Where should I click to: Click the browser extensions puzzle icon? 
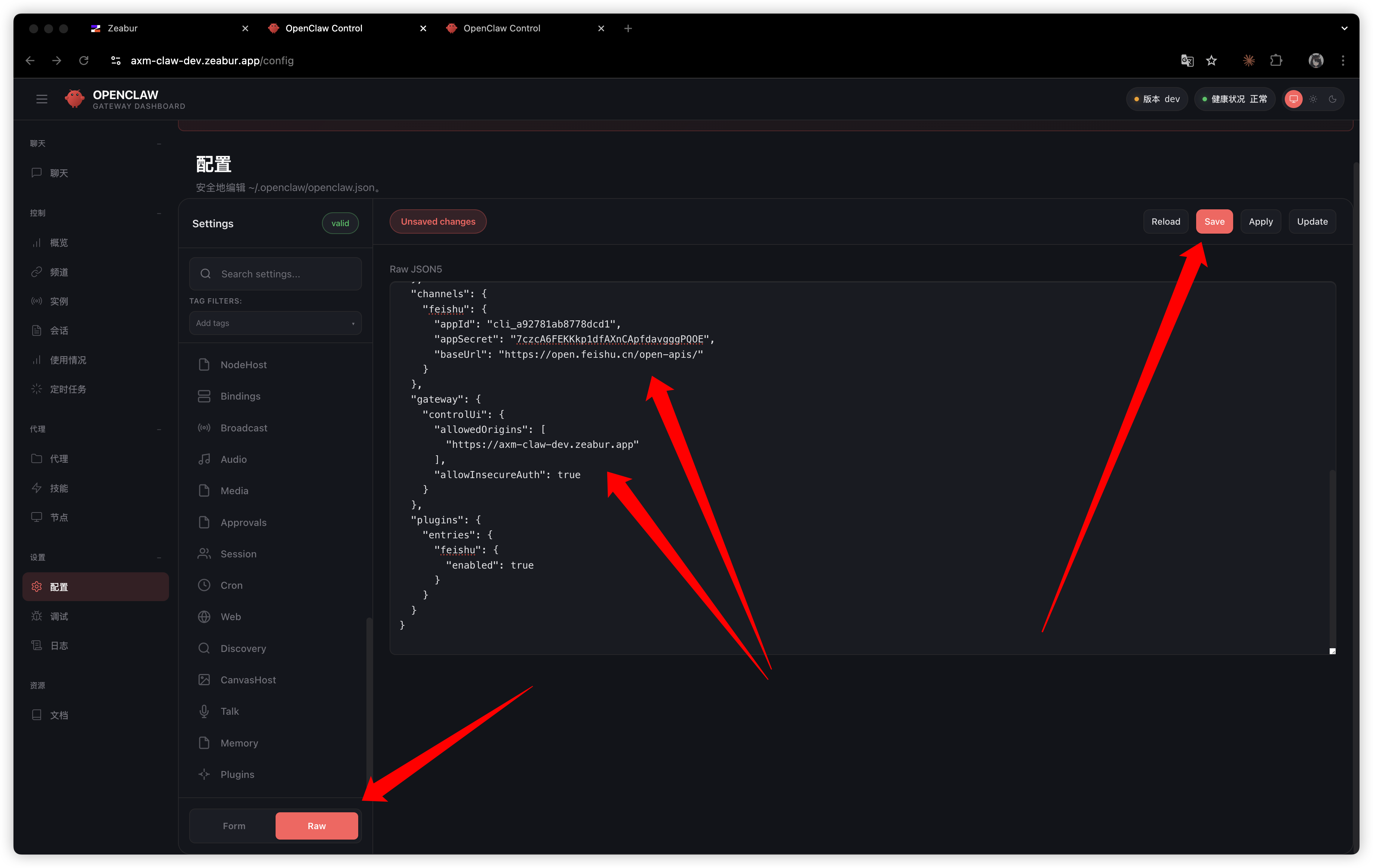pyautogui.click(x=1276, y=61)
